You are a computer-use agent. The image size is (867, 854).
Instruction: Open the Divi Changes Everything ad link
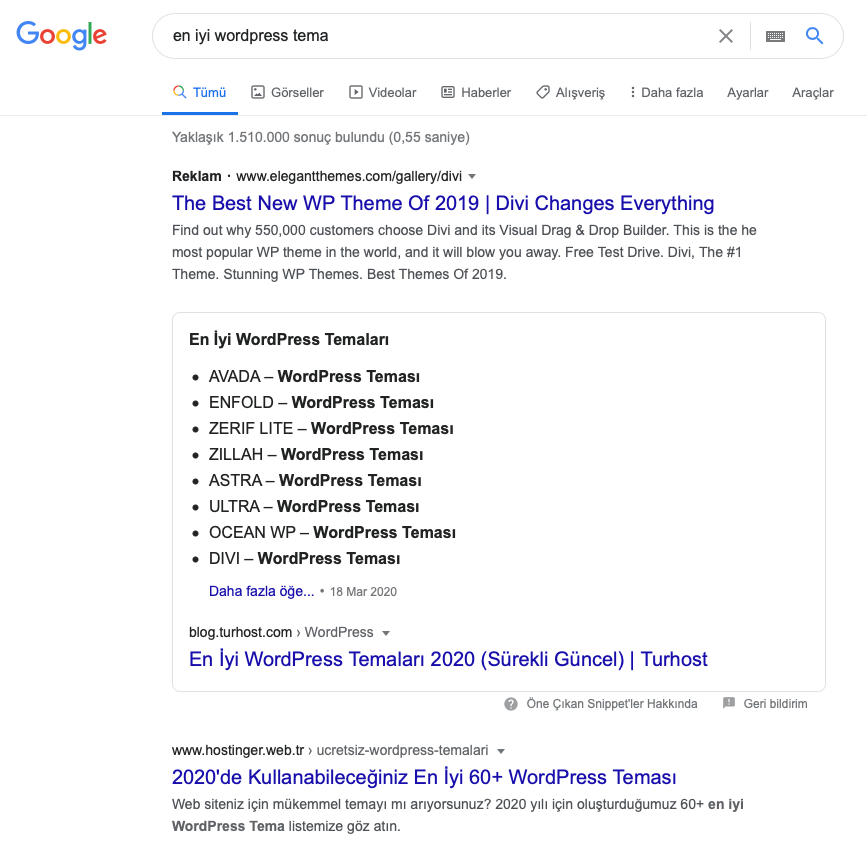[x=443, y=203]
